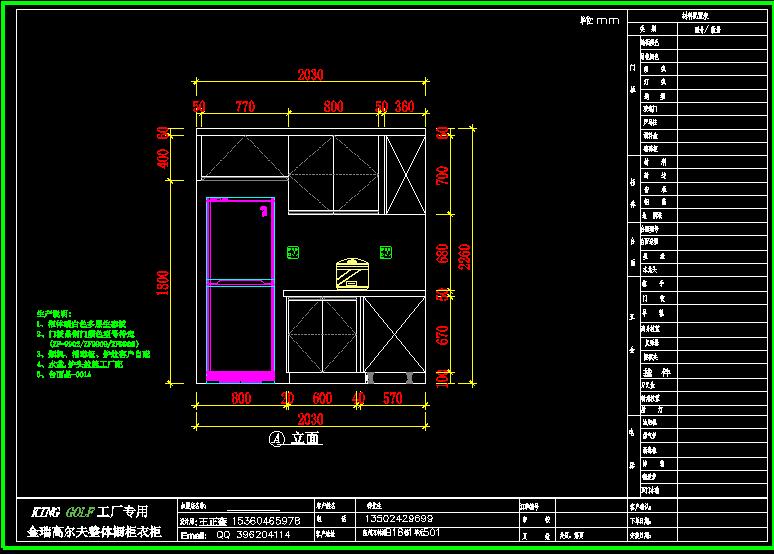
Task: Click the 2260 overall height dimension
Action: [464, 257]
